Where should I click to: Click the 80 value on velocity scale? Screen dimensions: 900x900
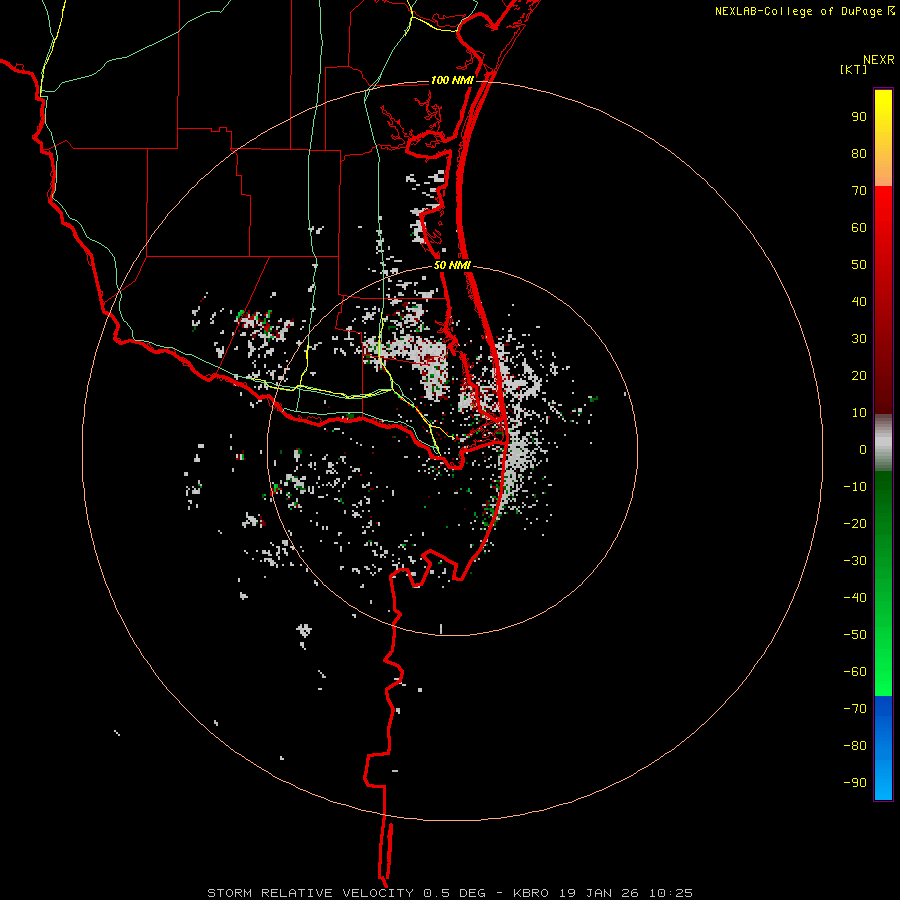(x=859, y=153)
